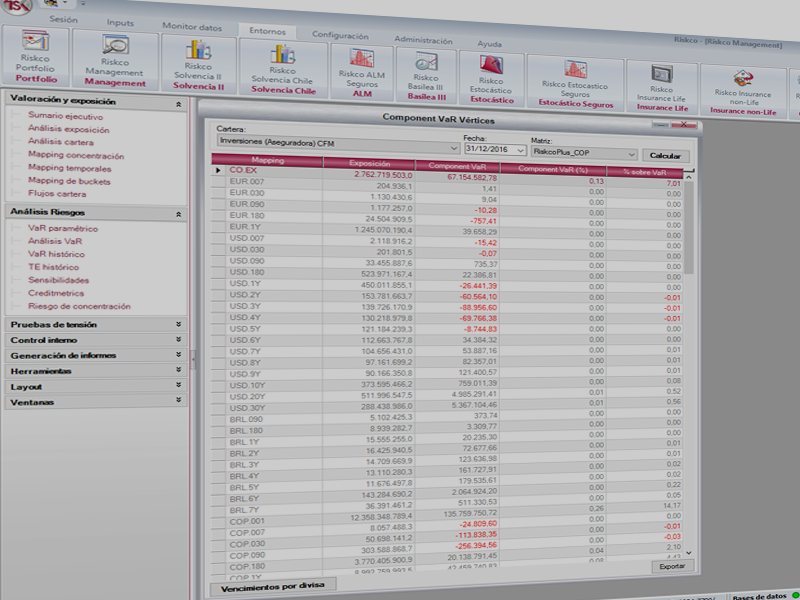Open Sumario ejecutivo in the sidebar

(65, 117)
